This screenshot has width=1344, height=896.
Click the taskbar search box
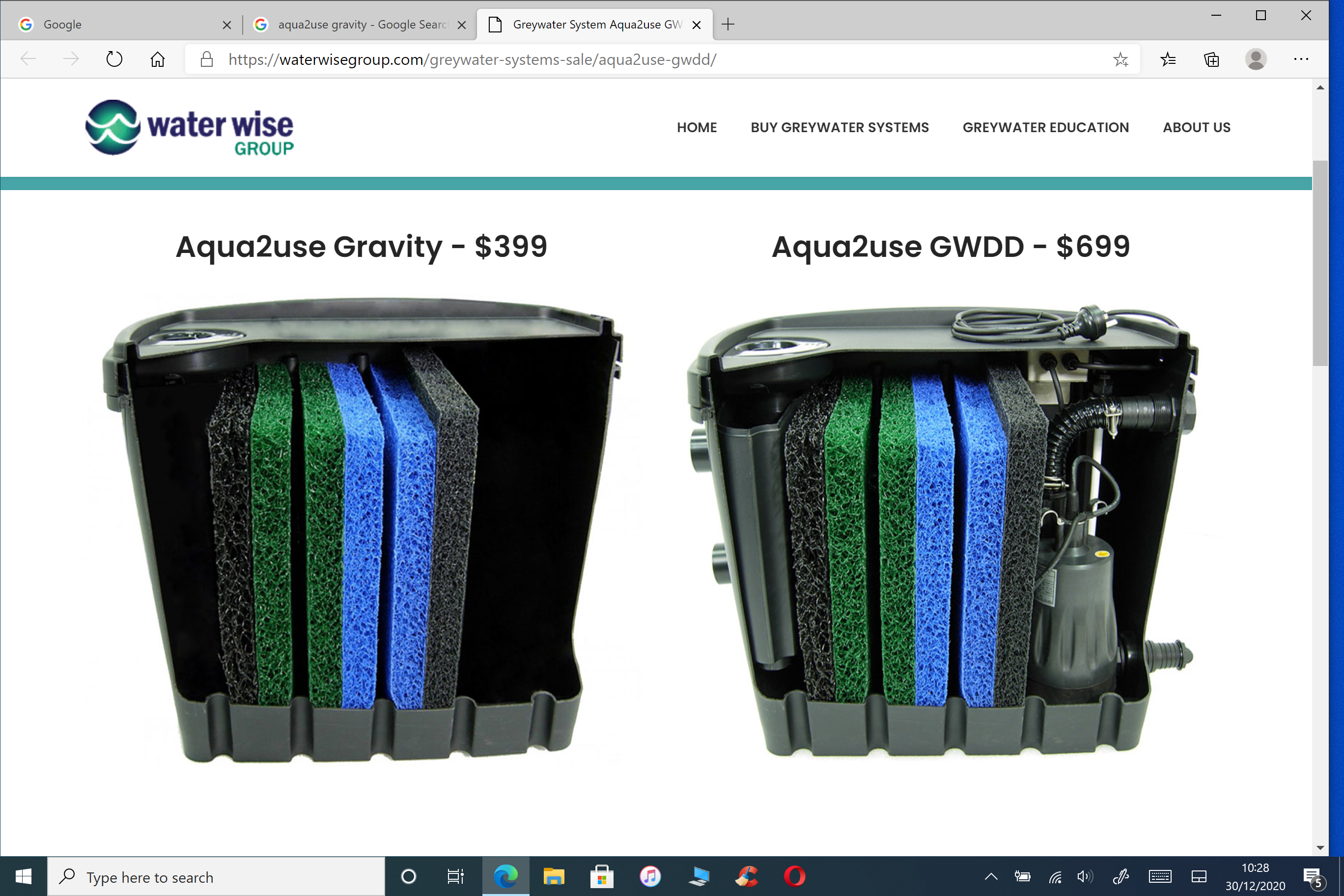[x=216, y=876]
